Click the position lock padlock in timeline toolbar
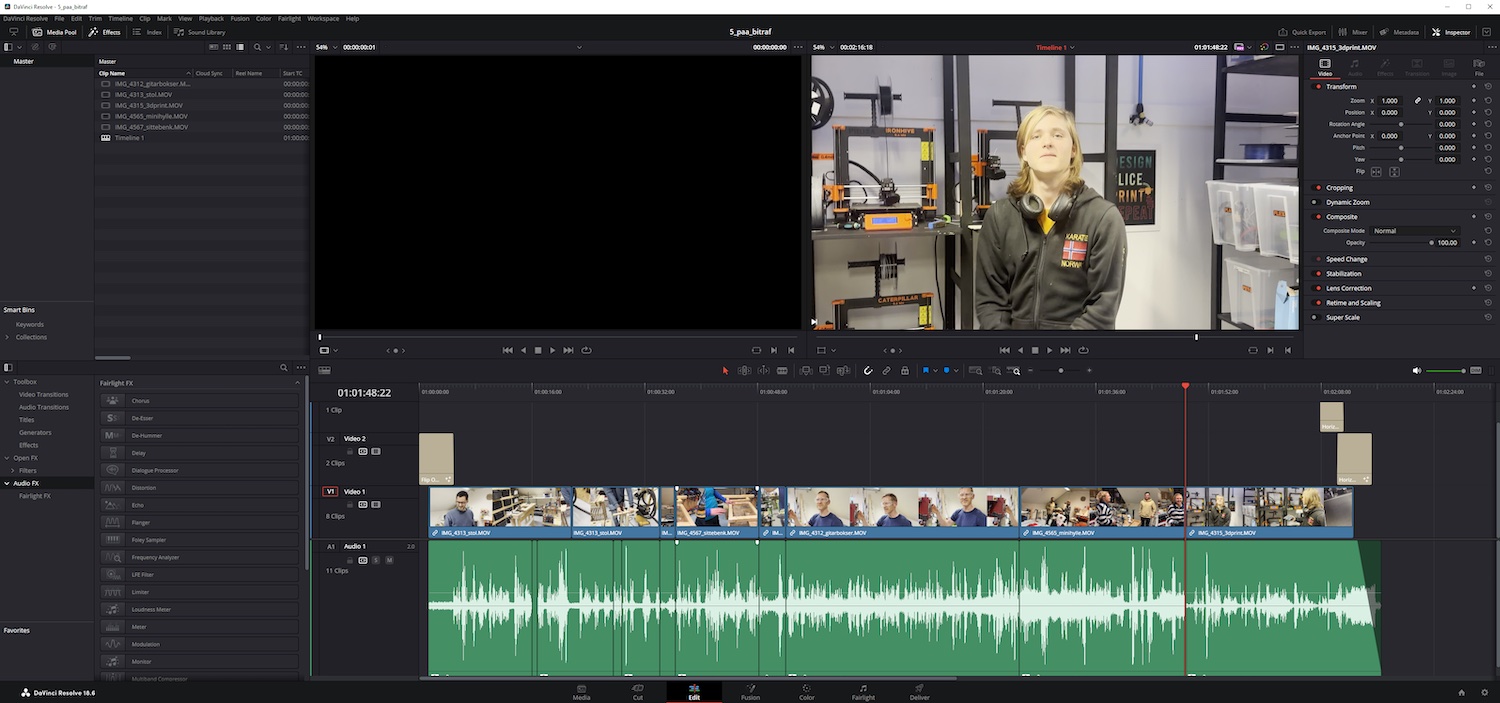This screenshot has height=703, width=1500. coord(905,370)
